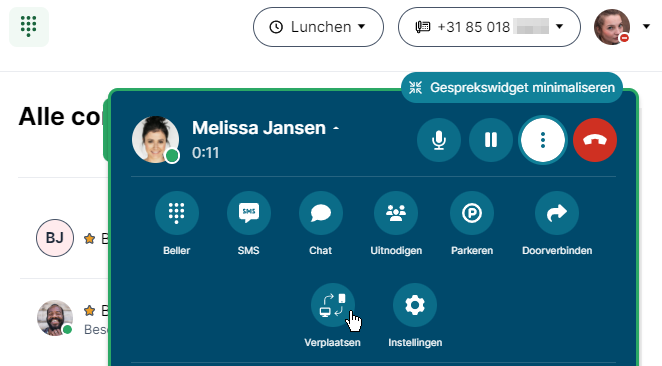
Task: Send an SMS from call widget
Action: [249, 213]
